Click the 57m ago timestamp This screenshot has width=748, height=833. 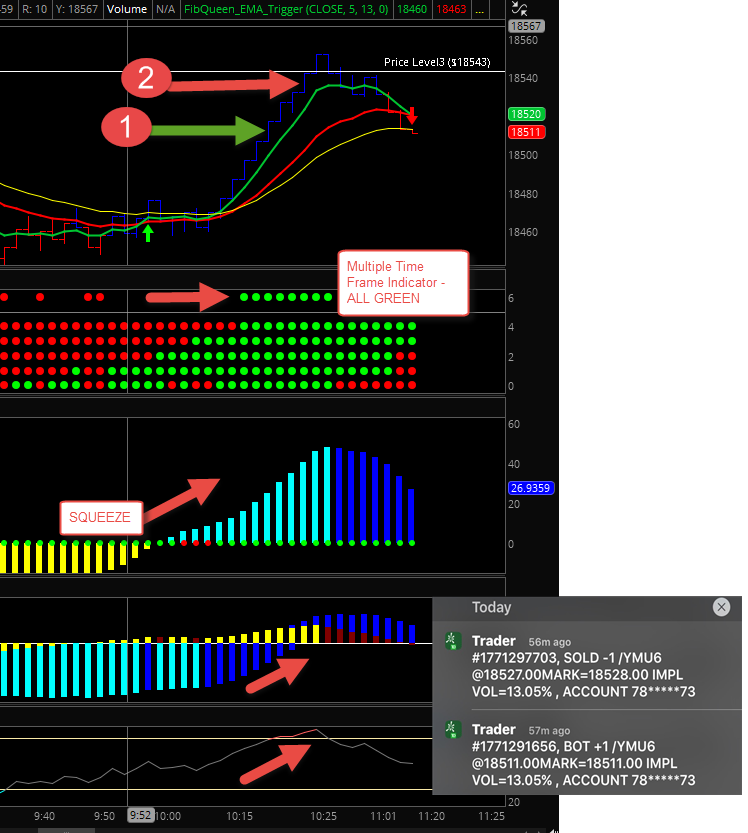tap(549, 730)
